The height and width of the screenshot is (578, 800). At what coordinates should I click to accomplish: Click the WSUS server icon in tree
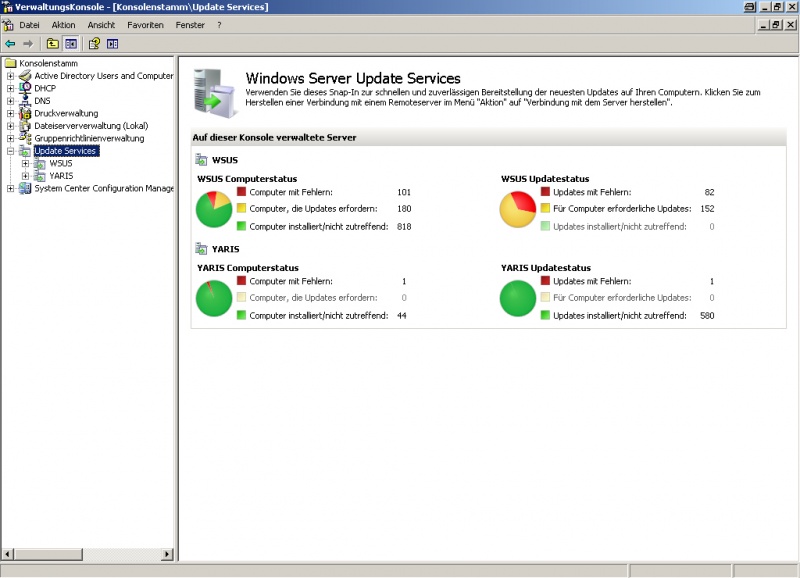click(40, 163)
